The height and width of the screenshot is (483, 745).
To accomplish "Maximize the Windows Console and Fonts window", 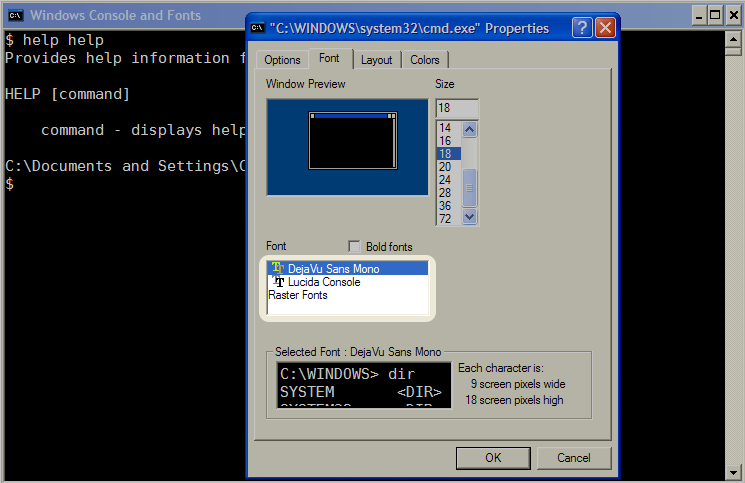I will (x=715, y=15).
